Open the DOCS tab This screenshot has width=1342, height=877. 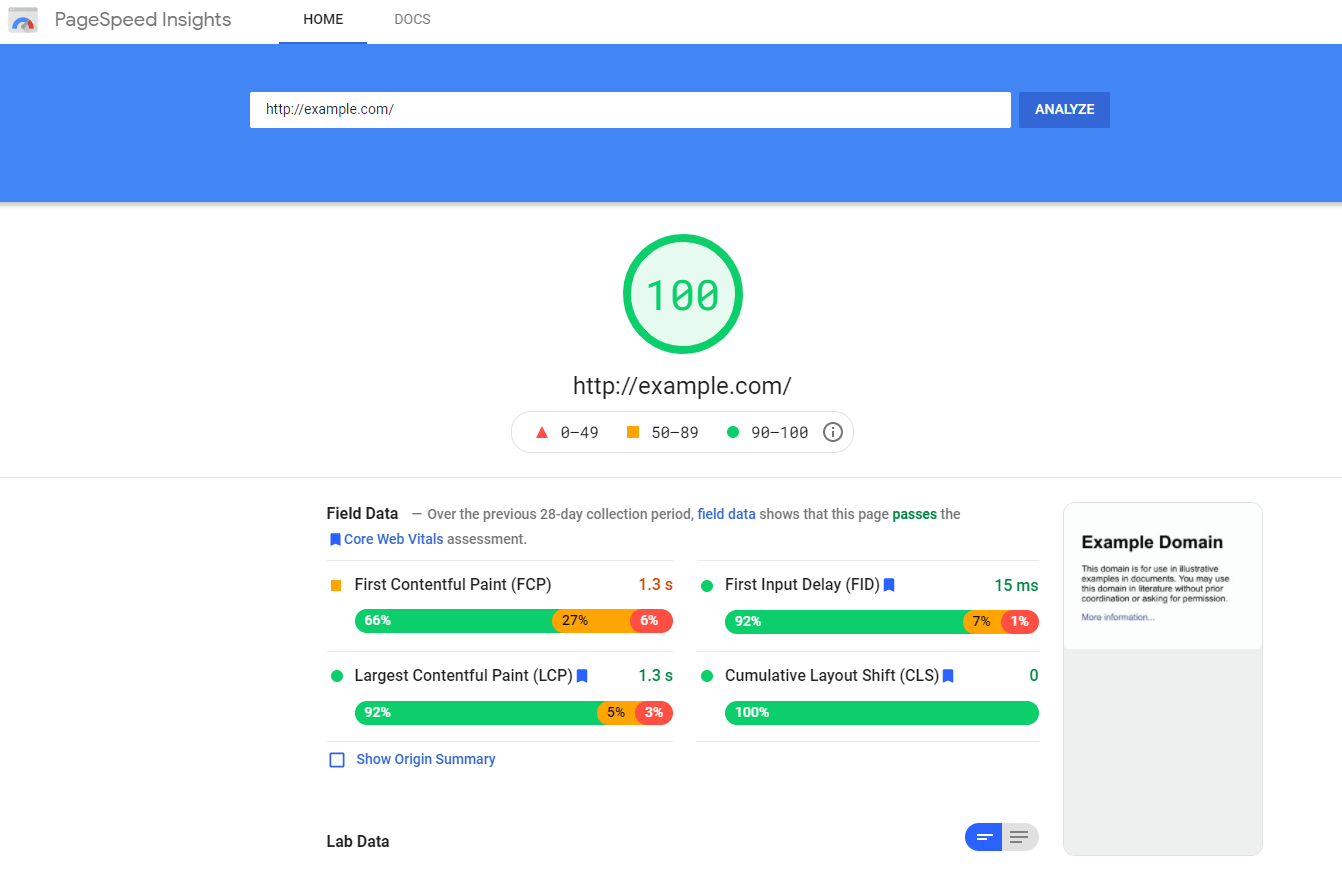pyautogui.click(x=411, y=19)
